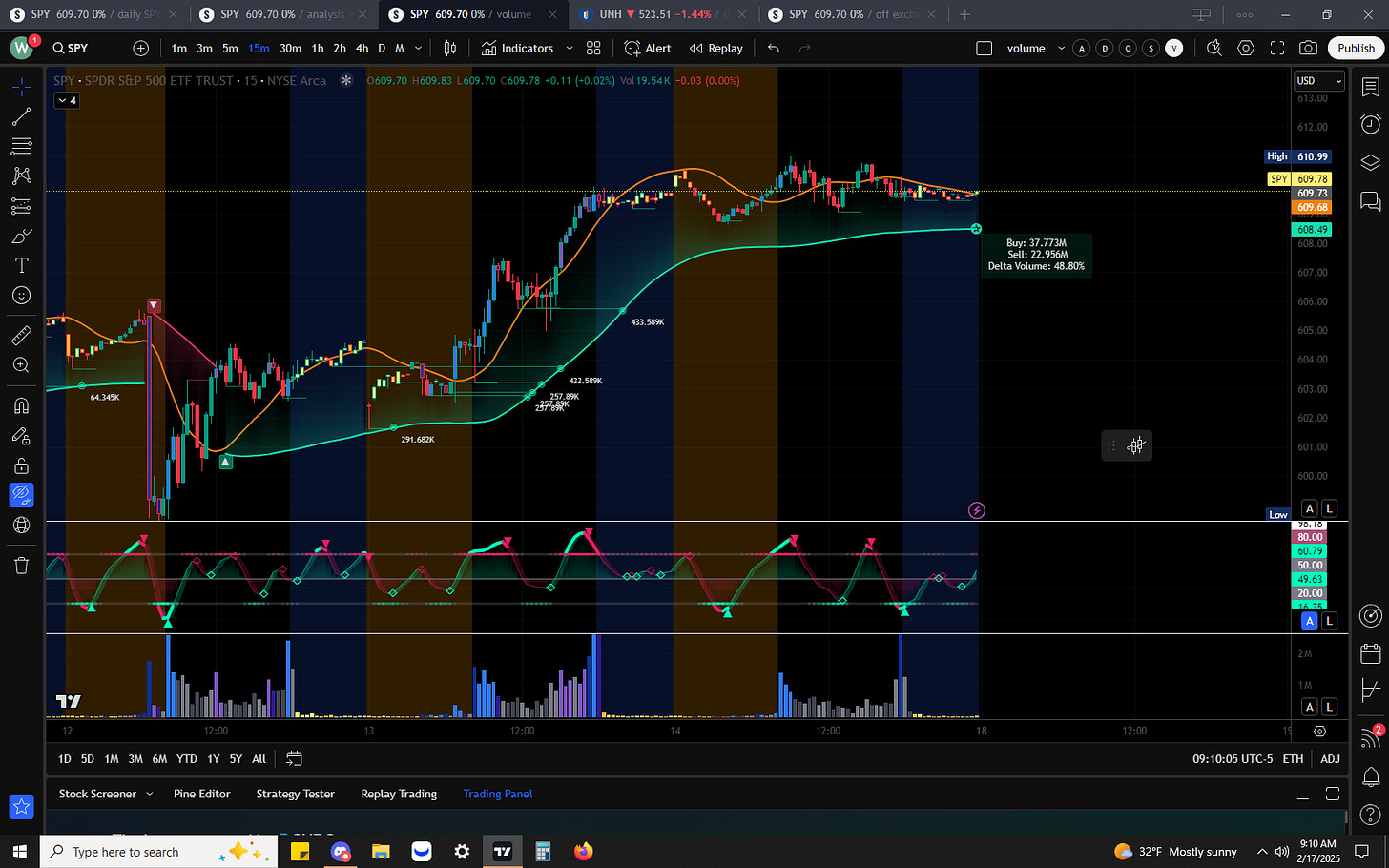
Task: Select the 4h timeframe
Action: pyautogui.click(x=362, y=48)
